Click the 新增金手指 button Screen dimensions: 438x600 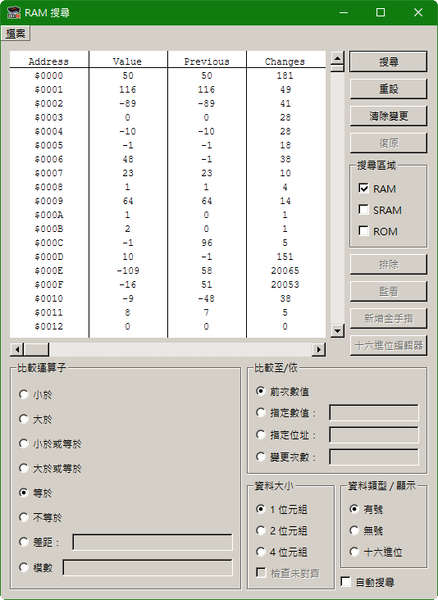388,318
